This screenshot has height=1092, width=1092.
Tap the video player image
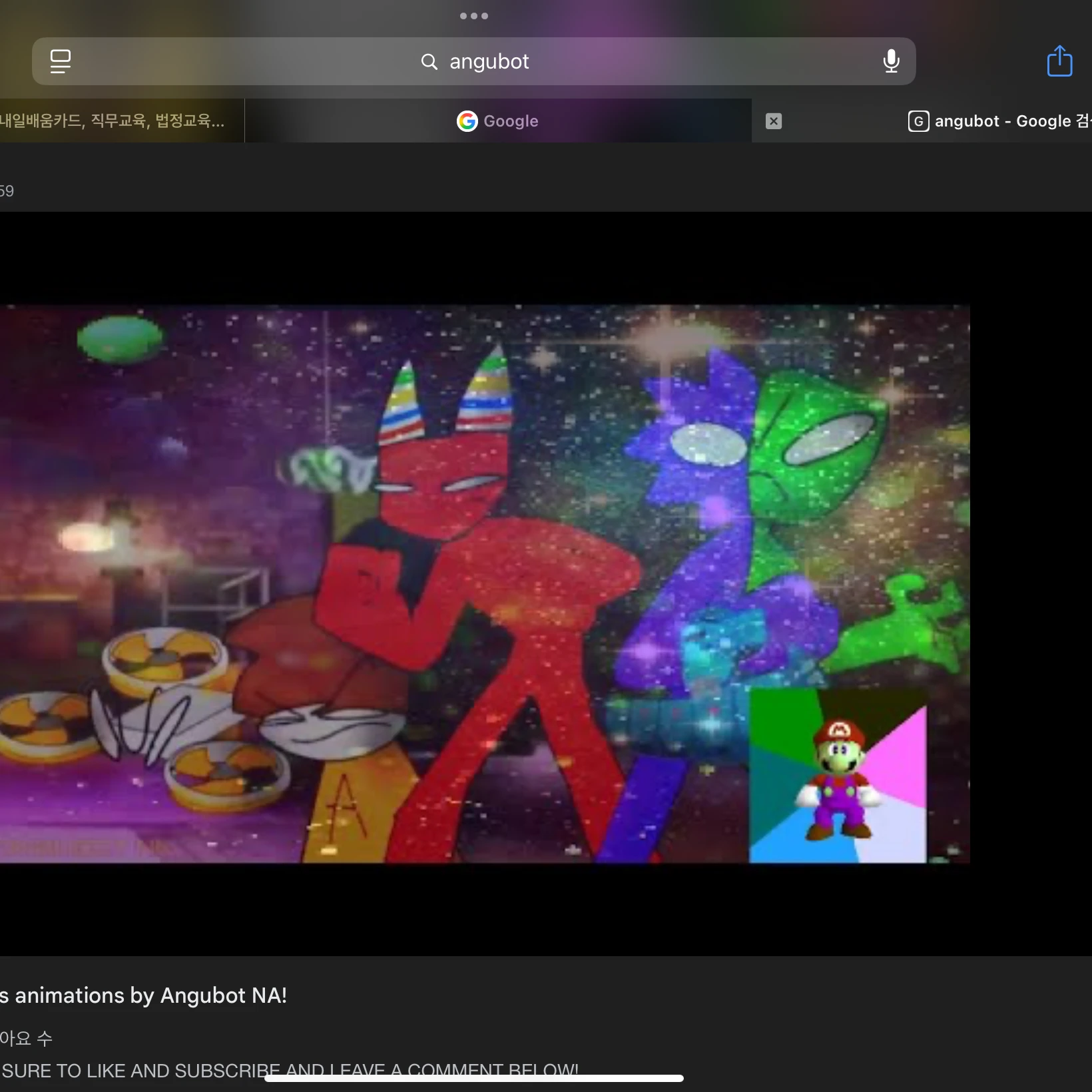(x=485, y=584)
